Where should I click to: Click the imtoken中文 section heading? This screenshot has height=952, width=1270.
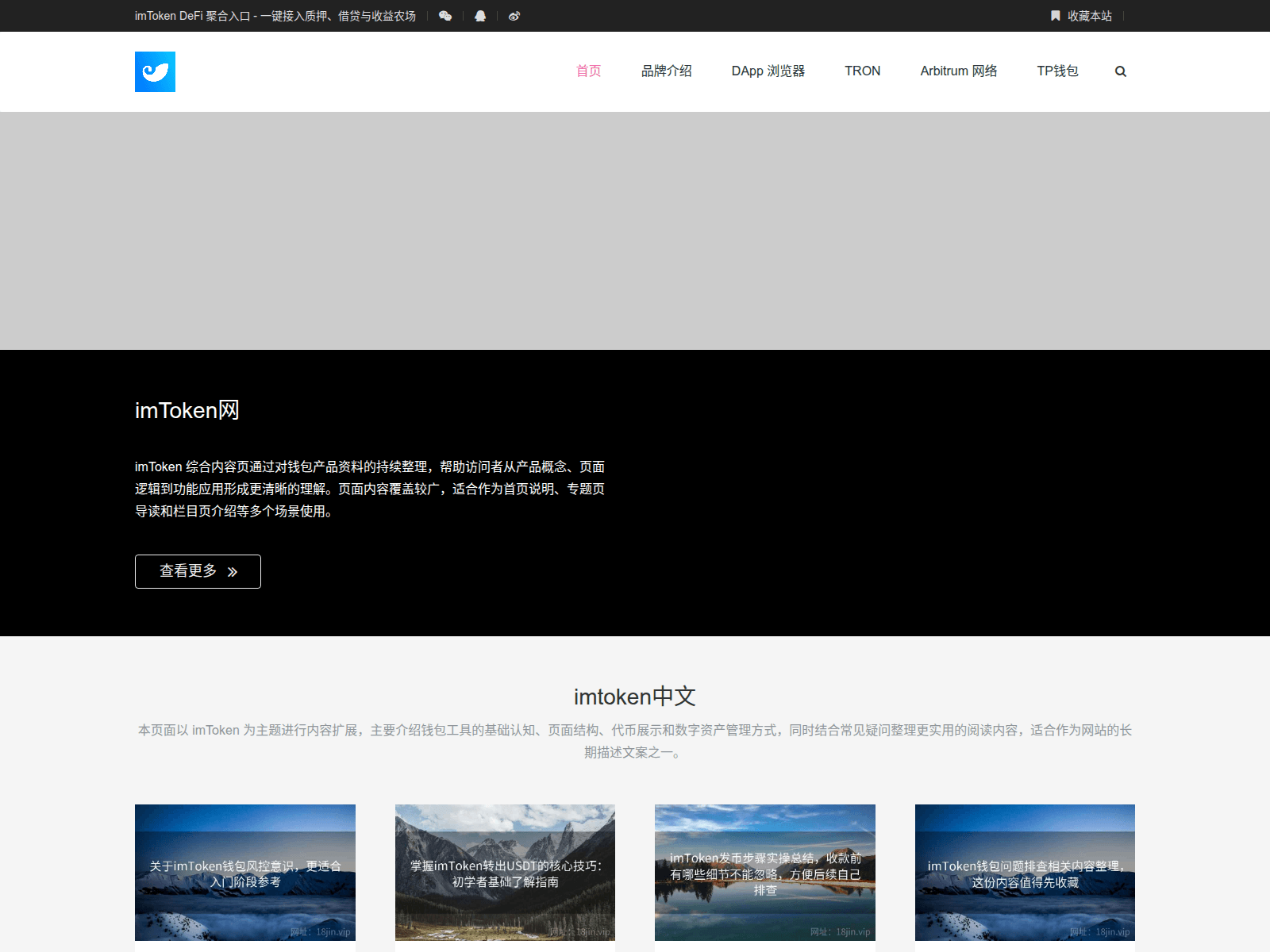tap(635, 697)
